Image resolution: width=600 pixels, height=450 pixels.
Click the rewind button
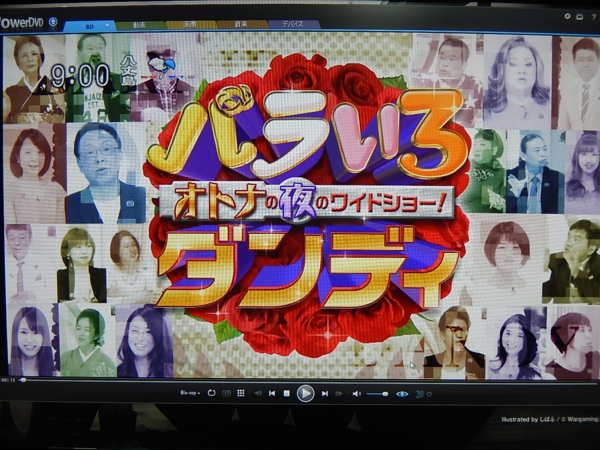click(258, 393)
